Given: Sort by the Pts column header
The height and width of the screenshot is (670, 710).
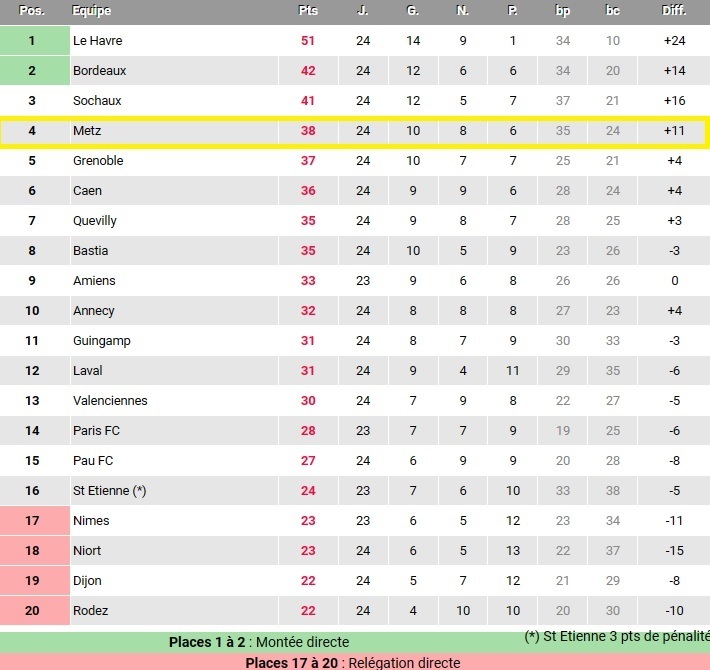Looking at the screenshot, I should 308,11.
